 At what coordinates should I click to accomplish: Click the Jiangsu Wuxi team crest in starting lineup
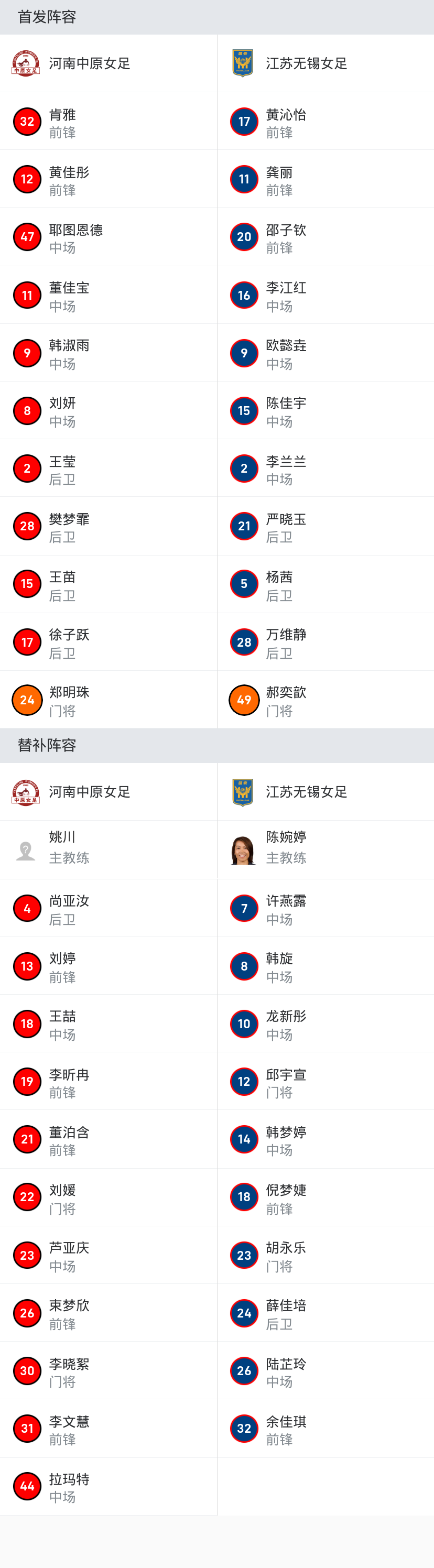point(243,63)
